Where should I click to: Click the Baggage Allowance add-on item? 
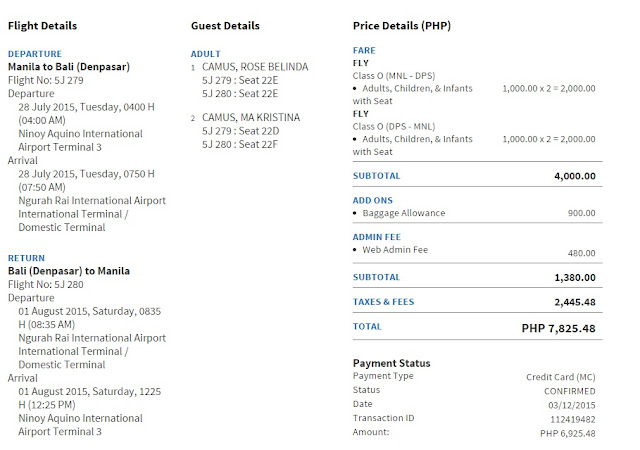tap(404, 213)
